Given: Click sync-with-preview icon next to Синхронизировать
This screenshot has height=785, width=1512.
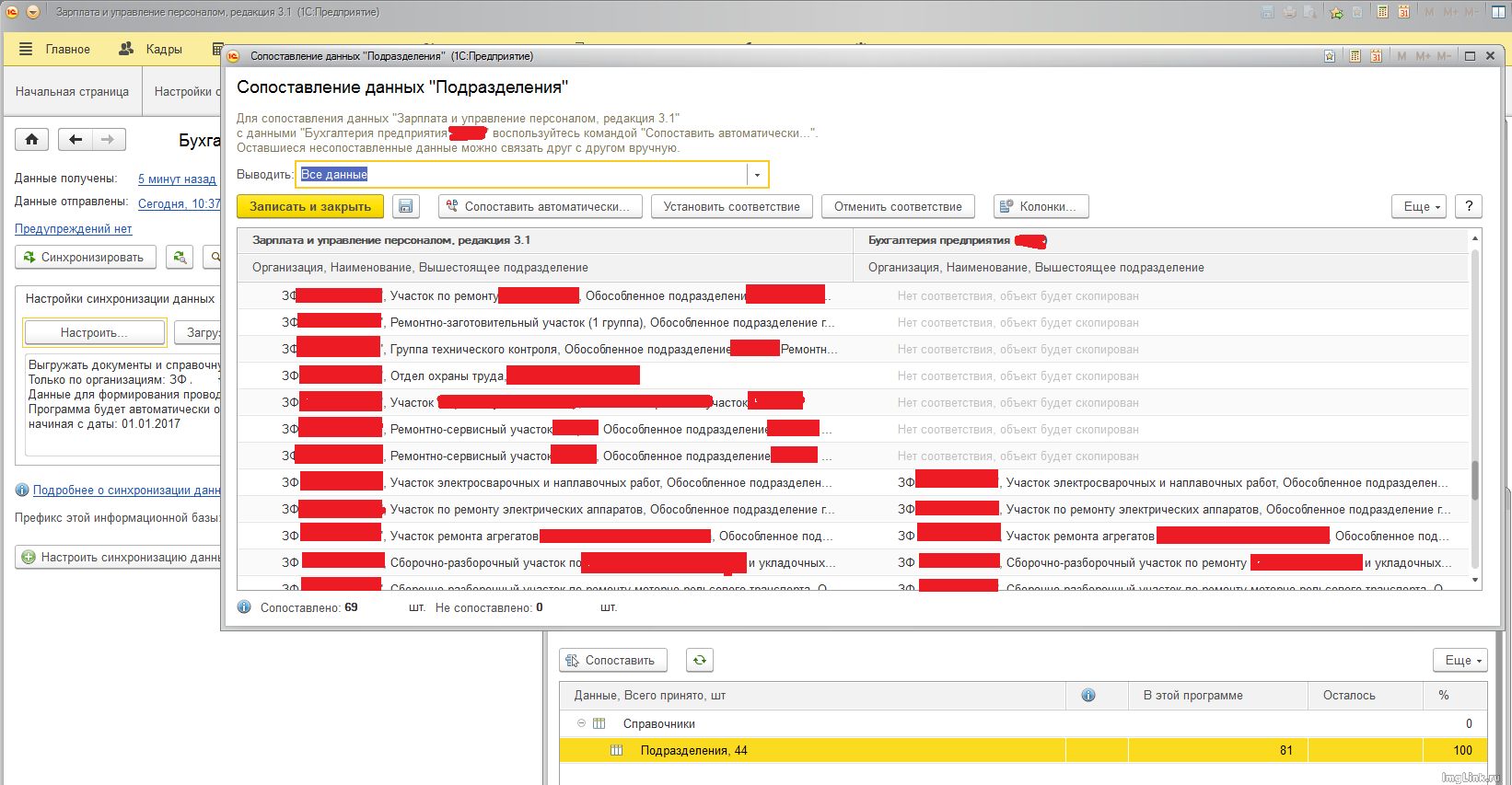Looking at the screenshot, I should pyautogui.click(x=180, y=258).
